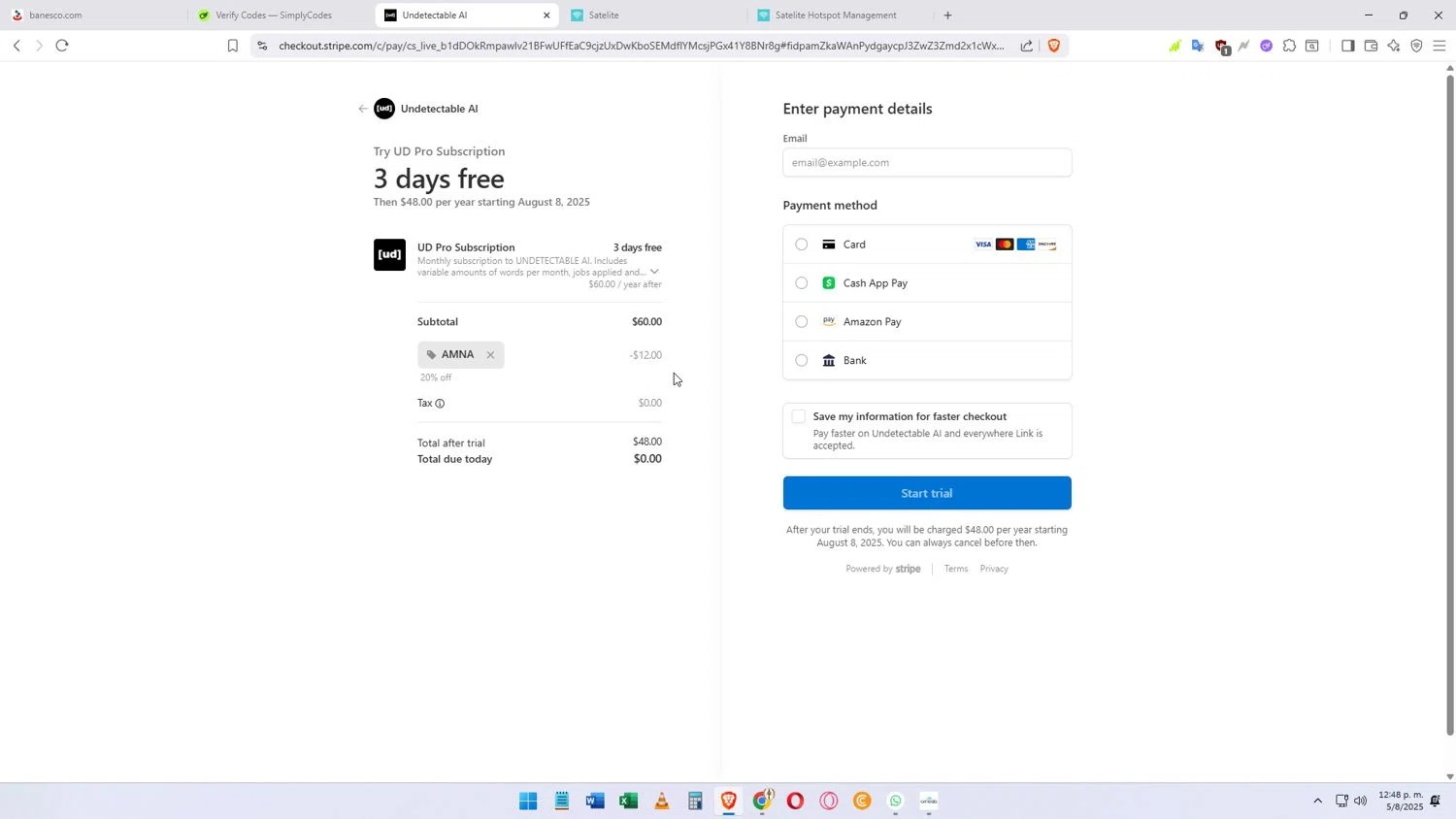Close the Undetectable AI tab
Screen dimensions: 1456x819
(x=546, y=16)
